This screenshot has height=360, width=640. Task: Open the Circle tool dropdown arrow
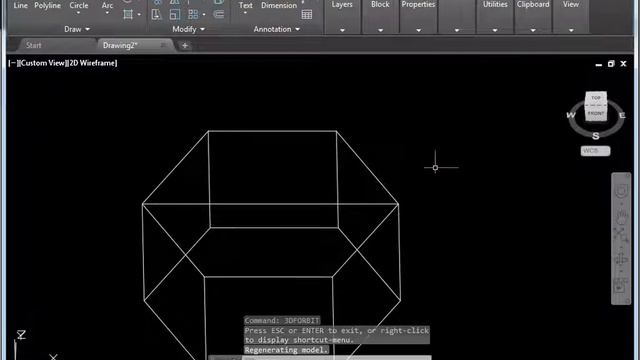[78, 13]
